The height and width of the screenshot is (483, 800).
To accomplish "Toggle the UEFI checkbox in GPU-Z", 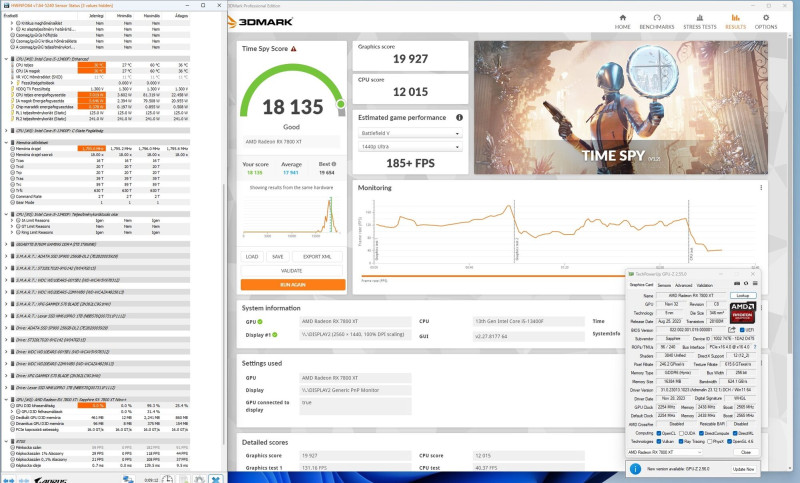I will pos(742,330).
